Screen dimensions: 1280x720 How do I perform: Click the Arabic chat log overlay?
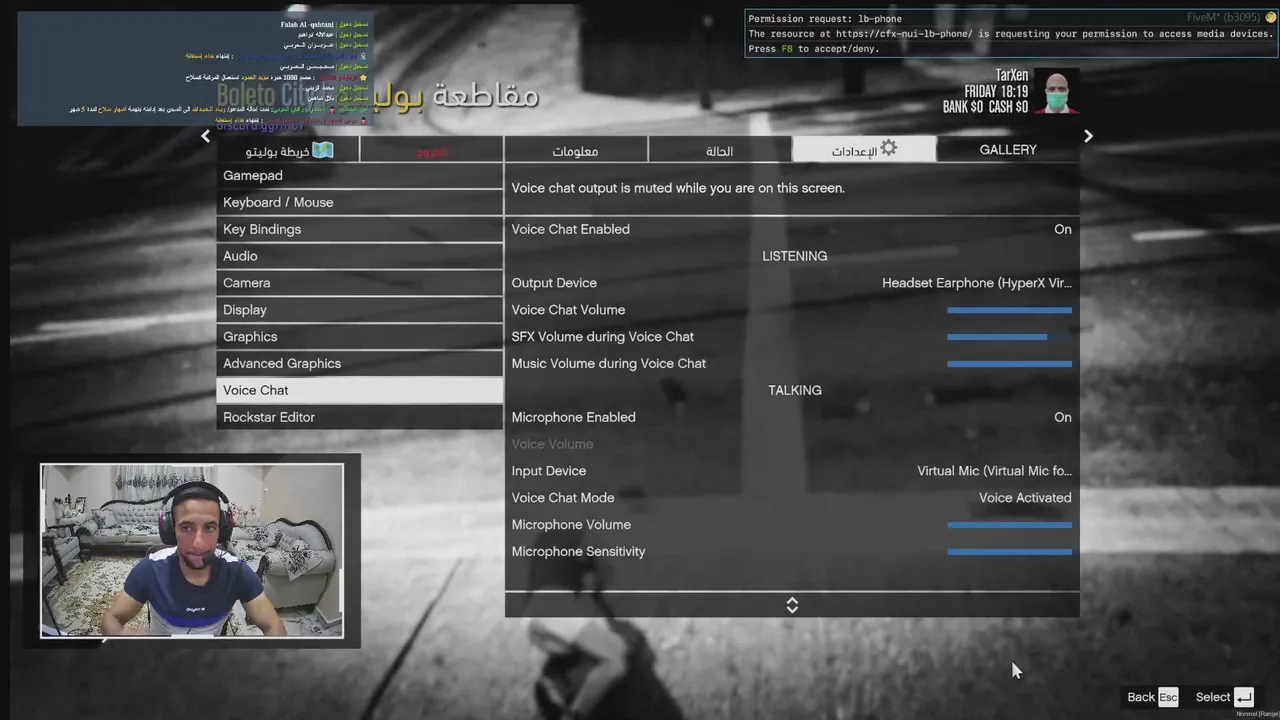pos(195,69)
